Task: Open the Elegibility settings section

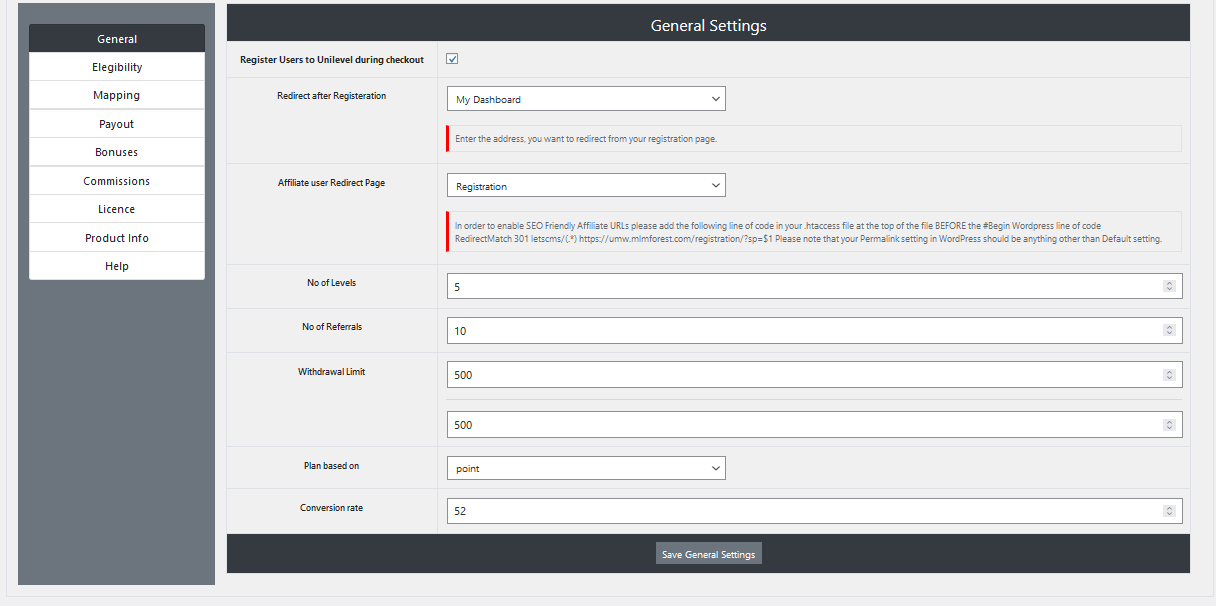Action: (116, 66)
